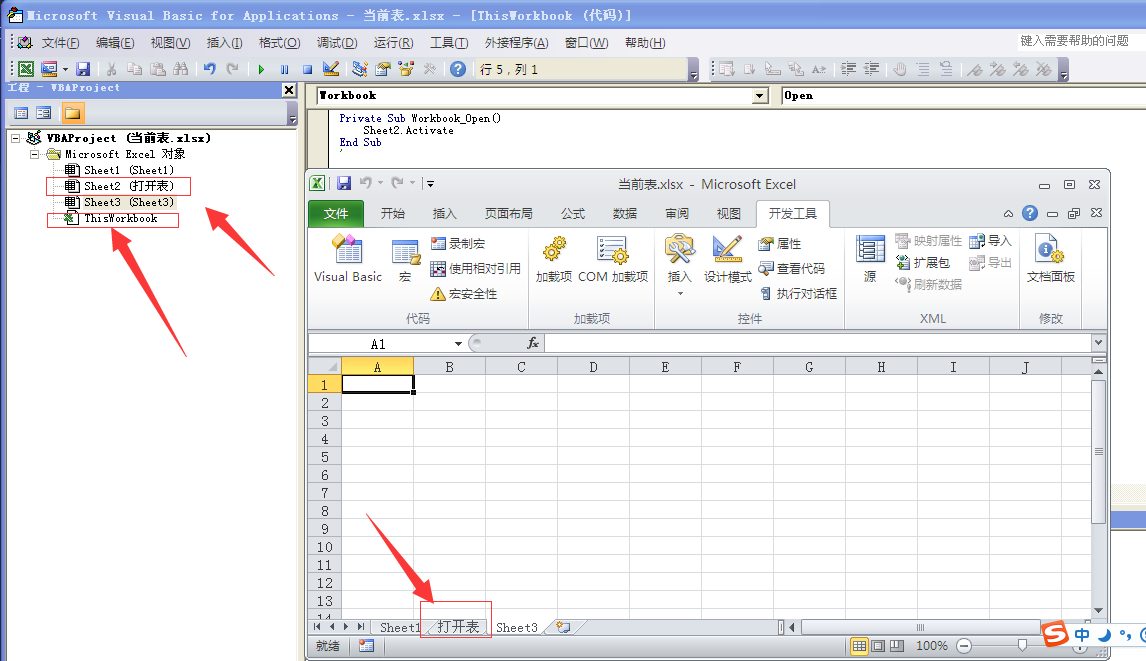Open Object Browser icon in VBA toolbar
1146x661 pixels.
(x=406, y=69)
